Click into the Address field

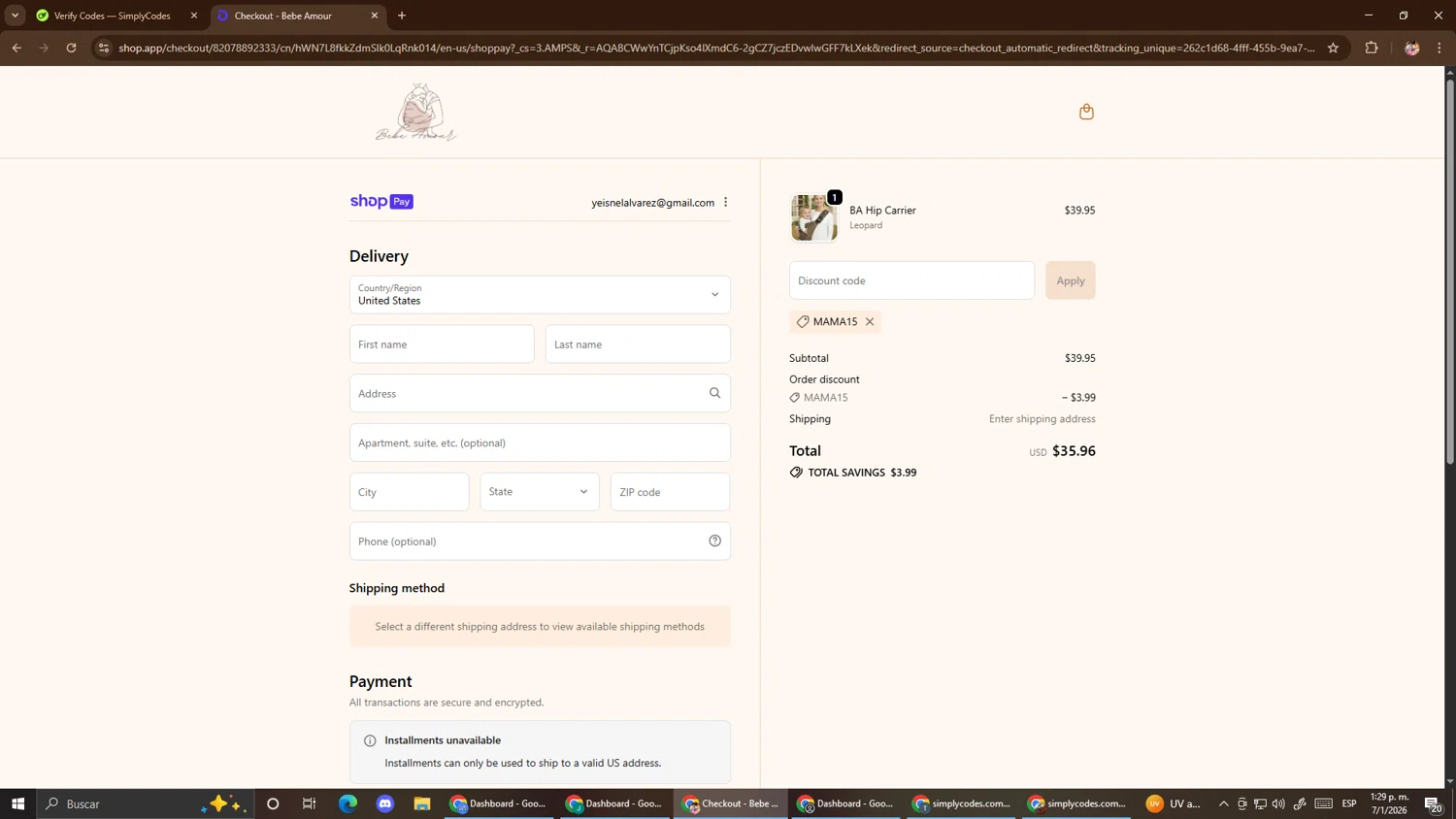[540, 393]
